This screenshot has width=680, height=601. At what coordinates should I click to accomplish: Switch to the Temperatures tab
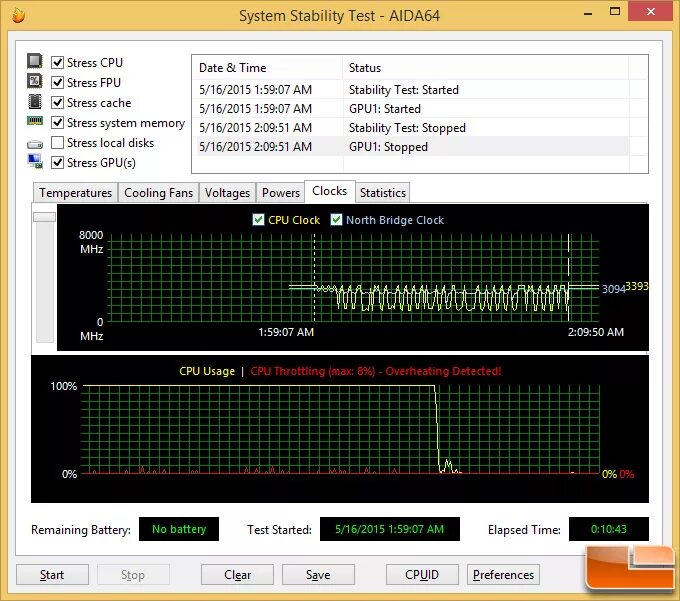[x=75, y=193]
